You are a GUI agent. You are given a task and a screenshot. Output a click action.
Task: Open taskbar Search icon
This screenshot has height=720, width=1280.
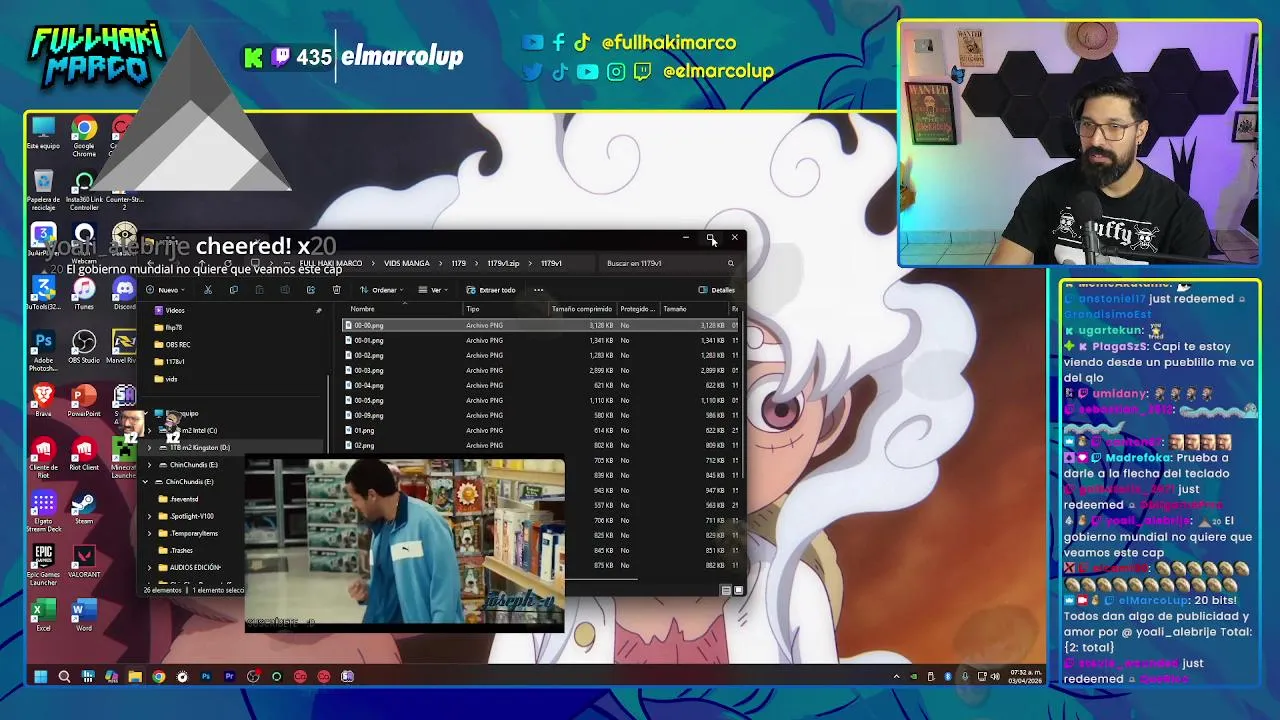click(x=64, y=677)
